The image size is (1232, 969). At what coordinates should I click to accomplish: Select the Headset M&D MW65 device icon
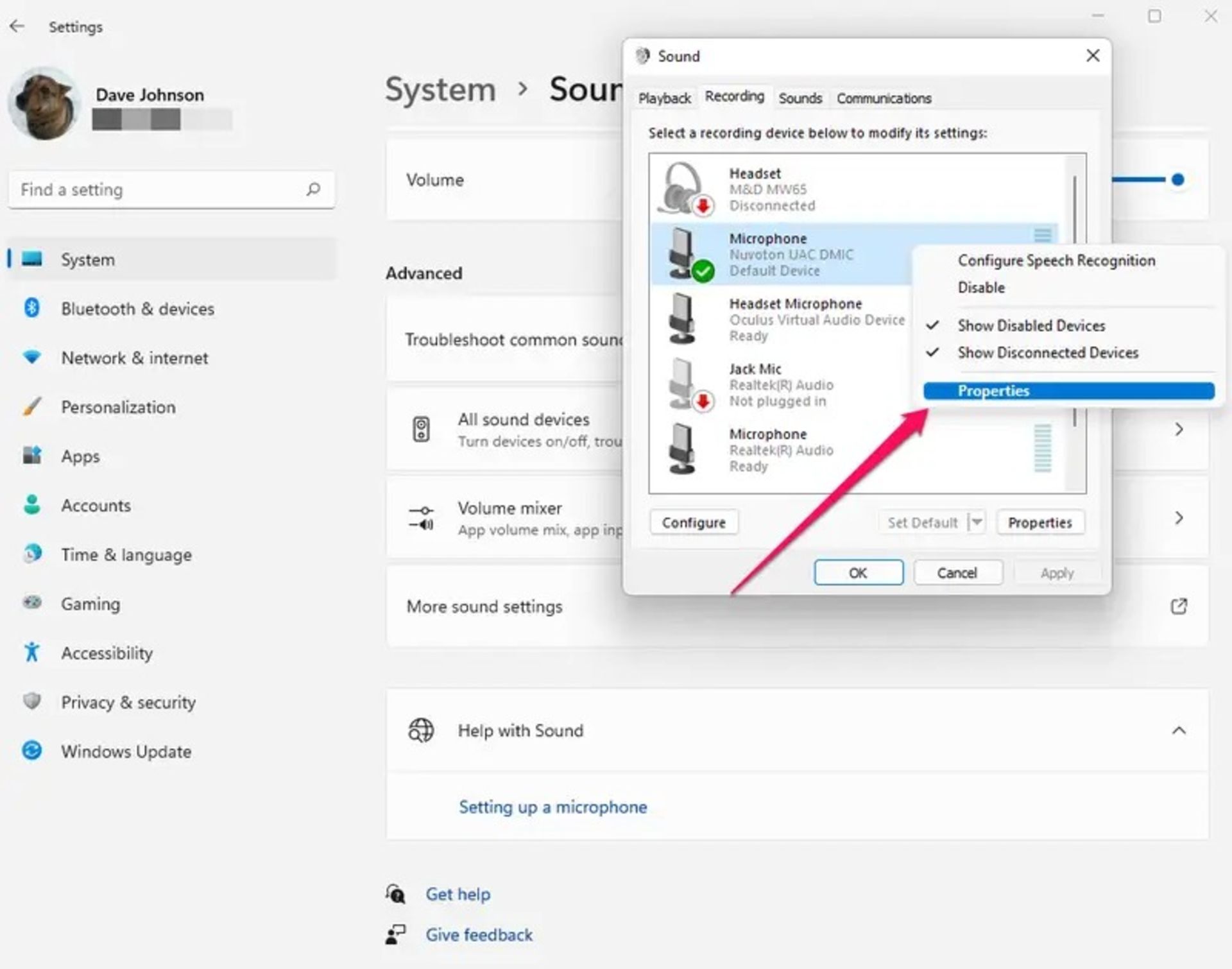(685, 189)
